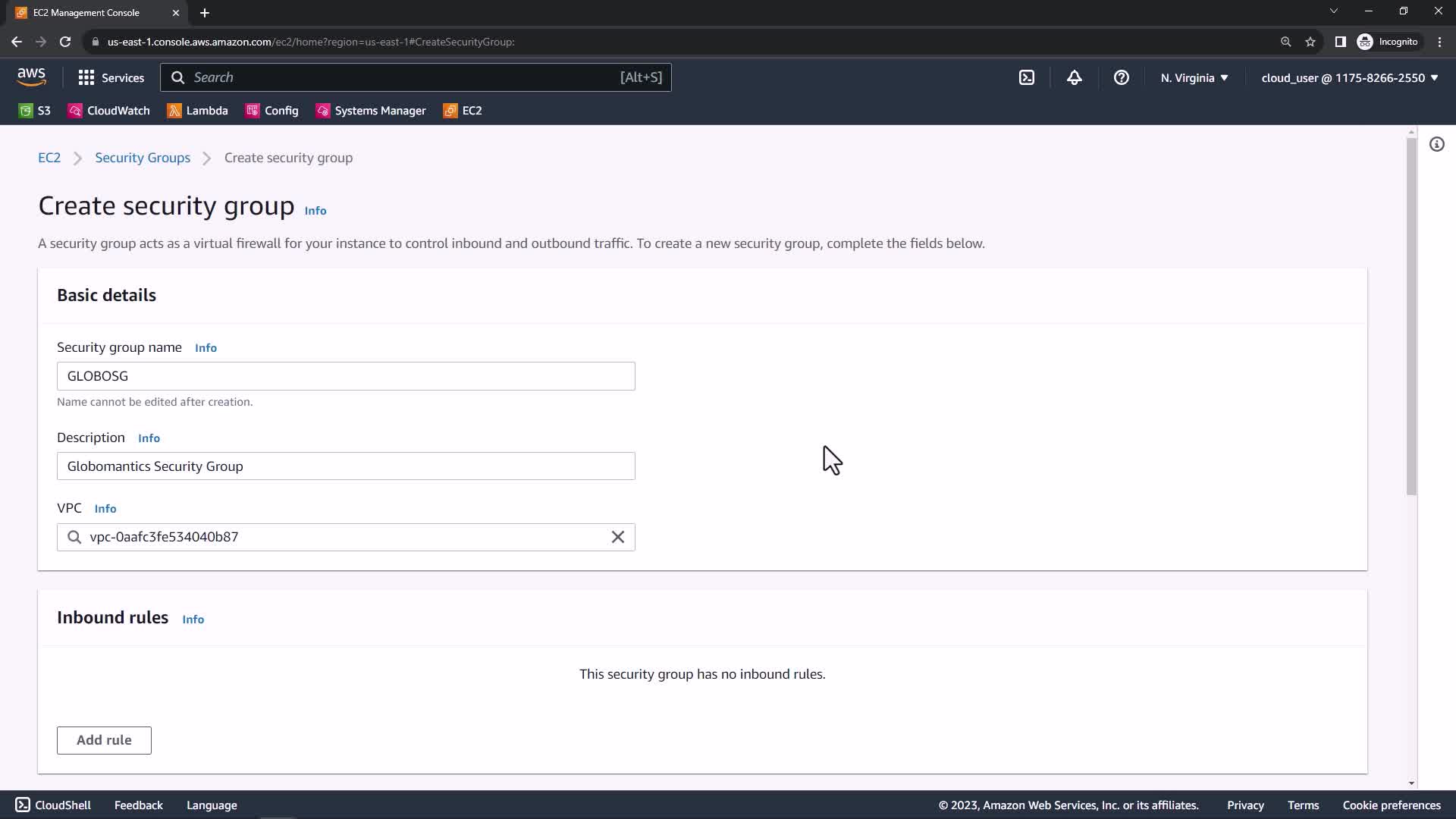
Task: Go to Security Groups breadcrumb link
Action: click(x=143, y=158)
